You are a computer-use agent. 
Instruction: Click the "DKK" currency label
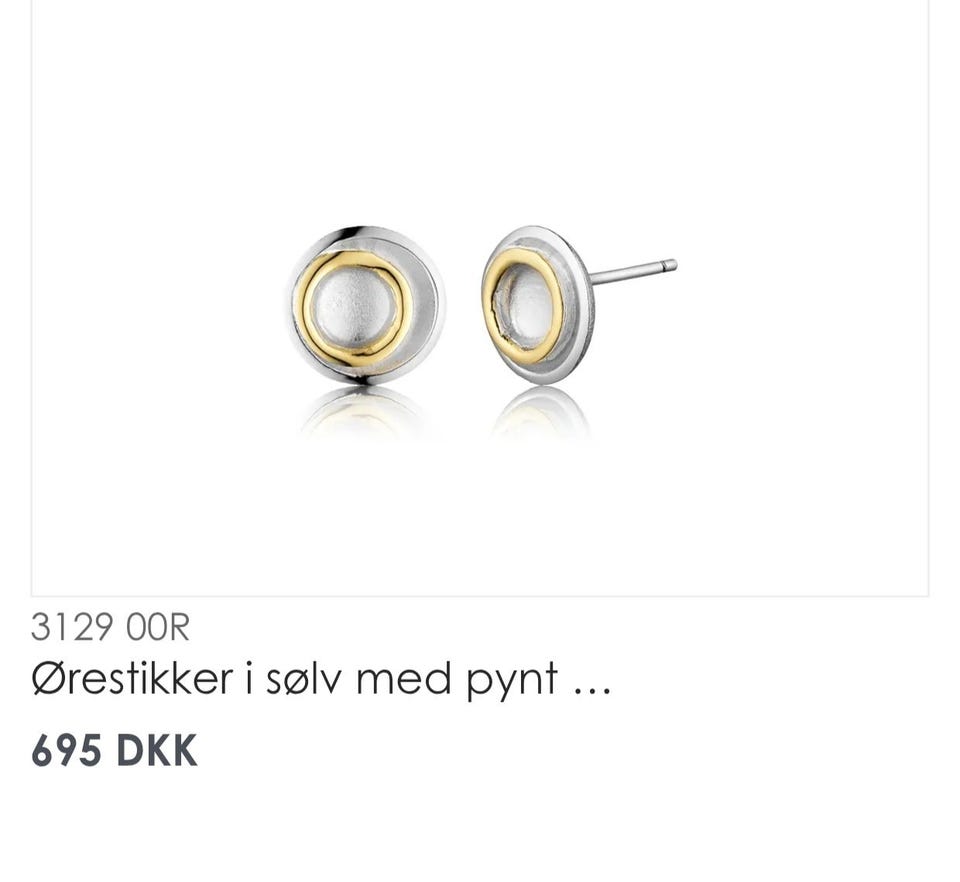click(x=156, y=750)
